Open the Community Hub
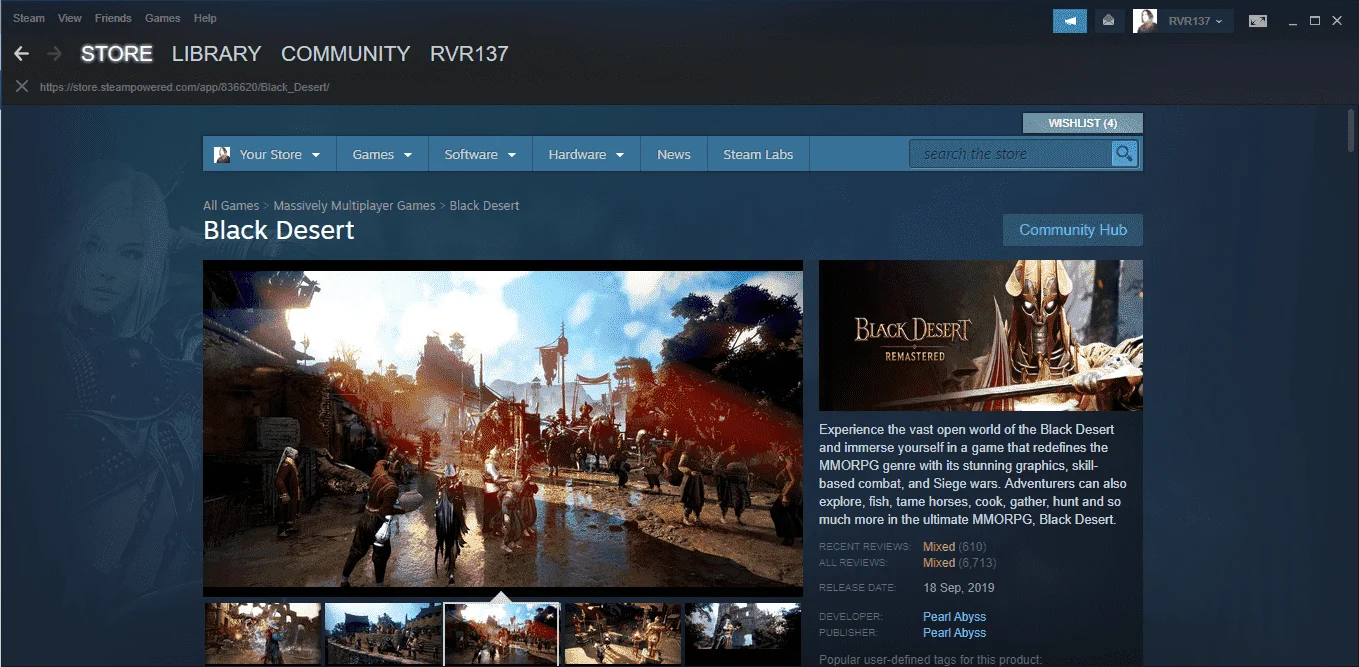Screen dimensions: 1359x667 coord(1073,230)
